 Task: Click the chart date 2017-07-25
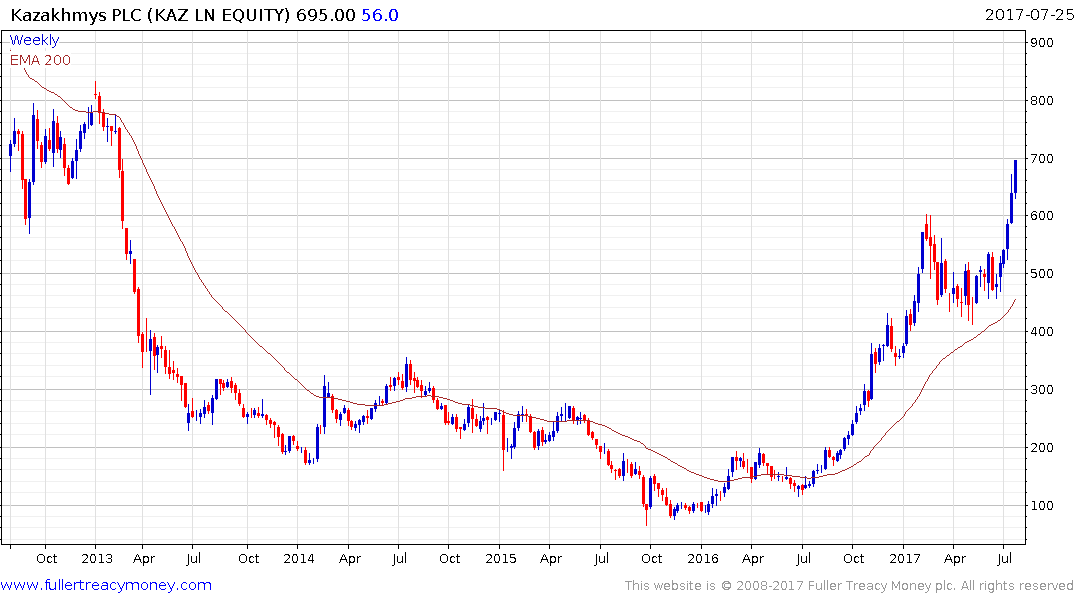[1029, 14]
